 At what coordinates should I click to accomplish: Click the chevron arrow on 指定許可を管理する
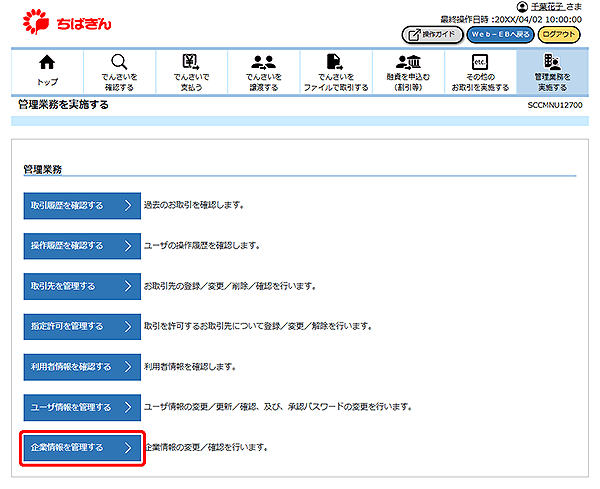(128, 327)
